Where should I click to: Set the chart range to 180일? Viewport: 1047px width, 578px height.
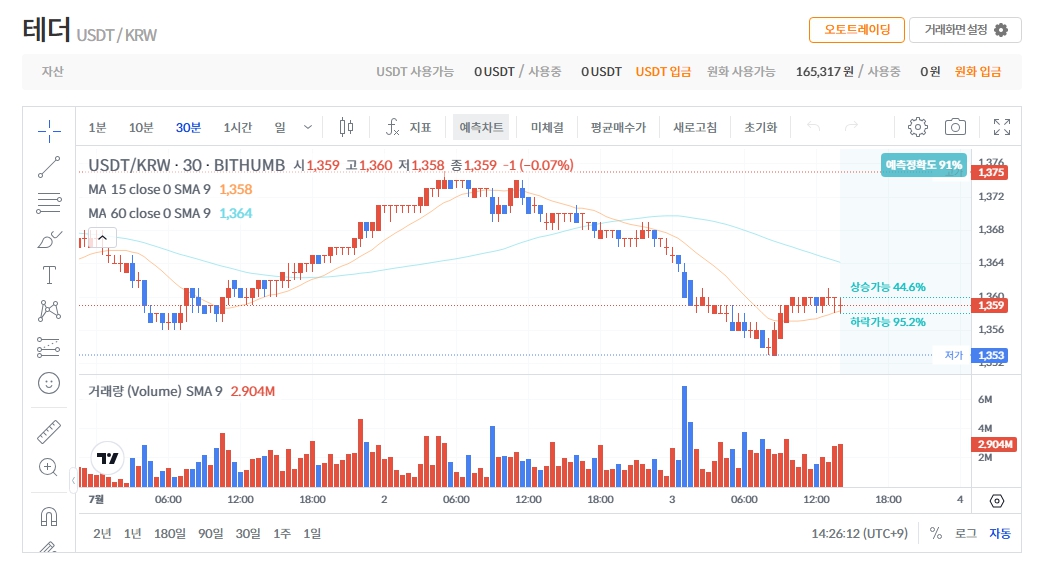pyautogui.click(x=170, y=533)
